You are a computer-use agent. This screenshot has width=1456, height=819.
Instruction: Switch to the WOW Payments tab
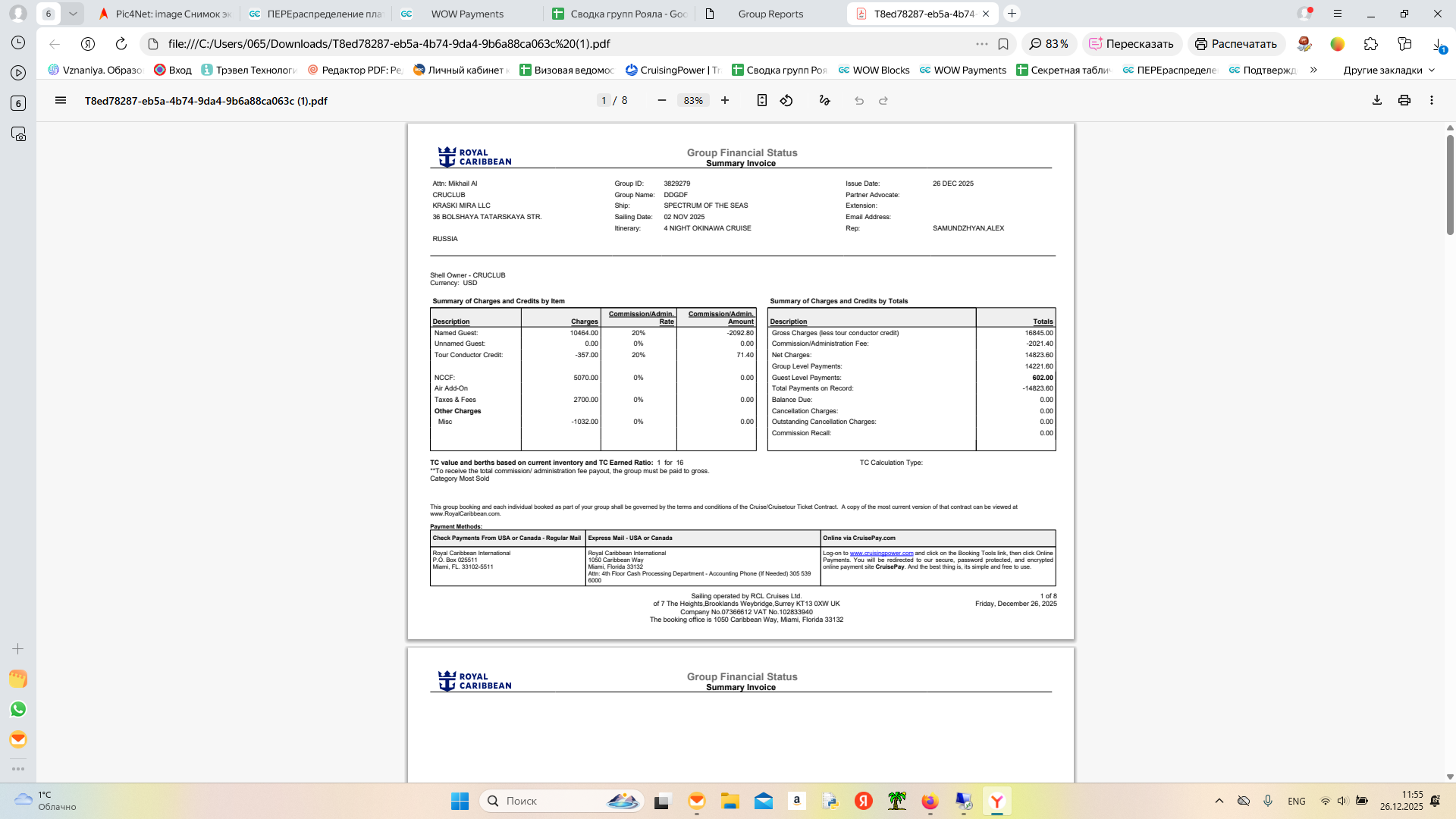pyautogui.click(x=467, y=14)
